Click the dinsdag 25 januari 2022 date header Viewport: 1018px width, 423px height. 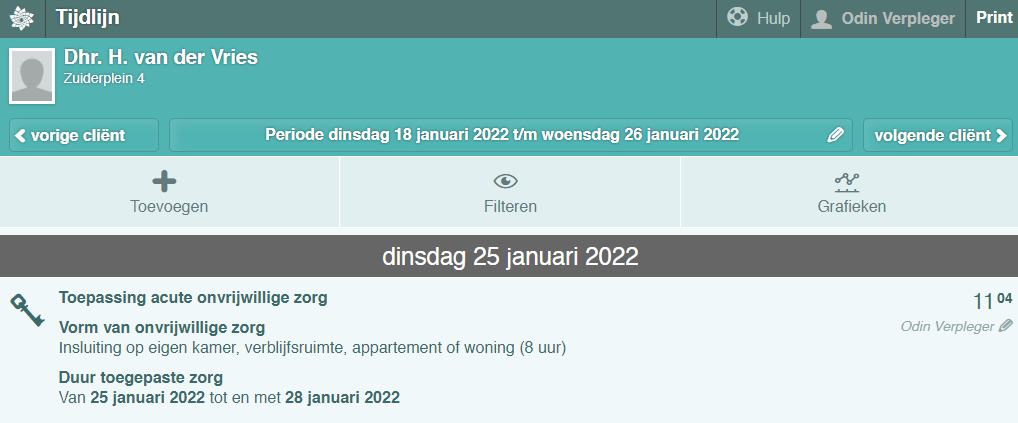point(509,256)
